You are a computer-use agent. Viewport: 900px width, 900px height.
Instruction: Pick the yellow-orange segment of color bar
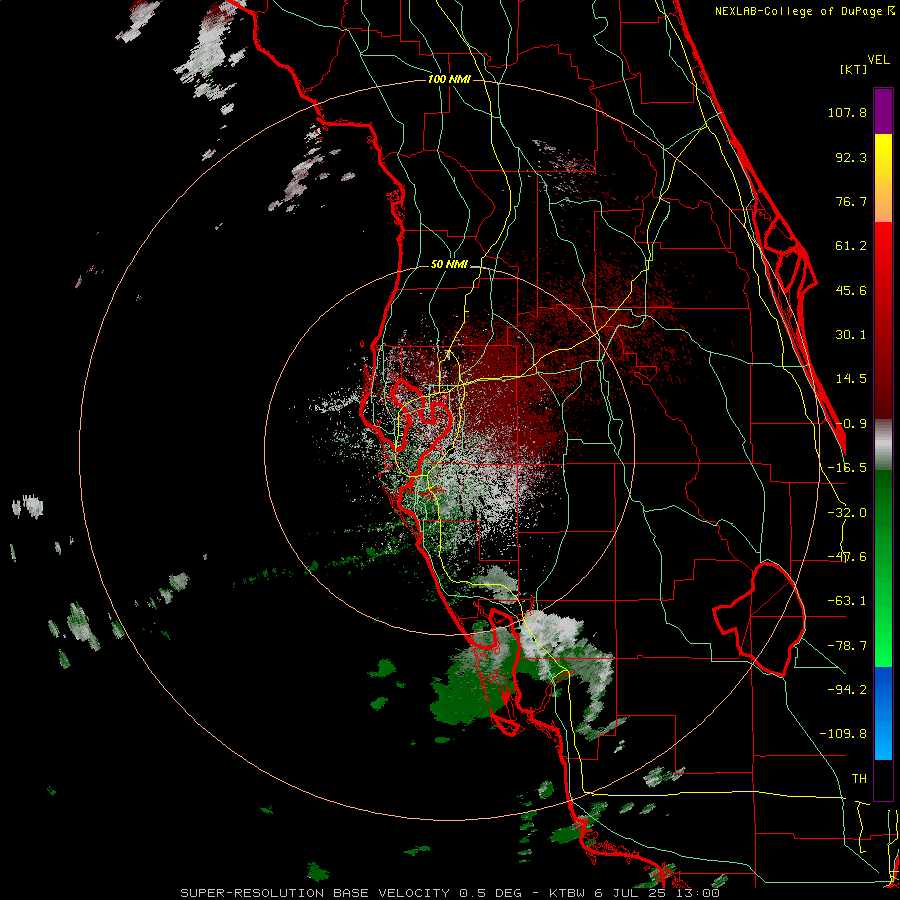coord(883,178)
